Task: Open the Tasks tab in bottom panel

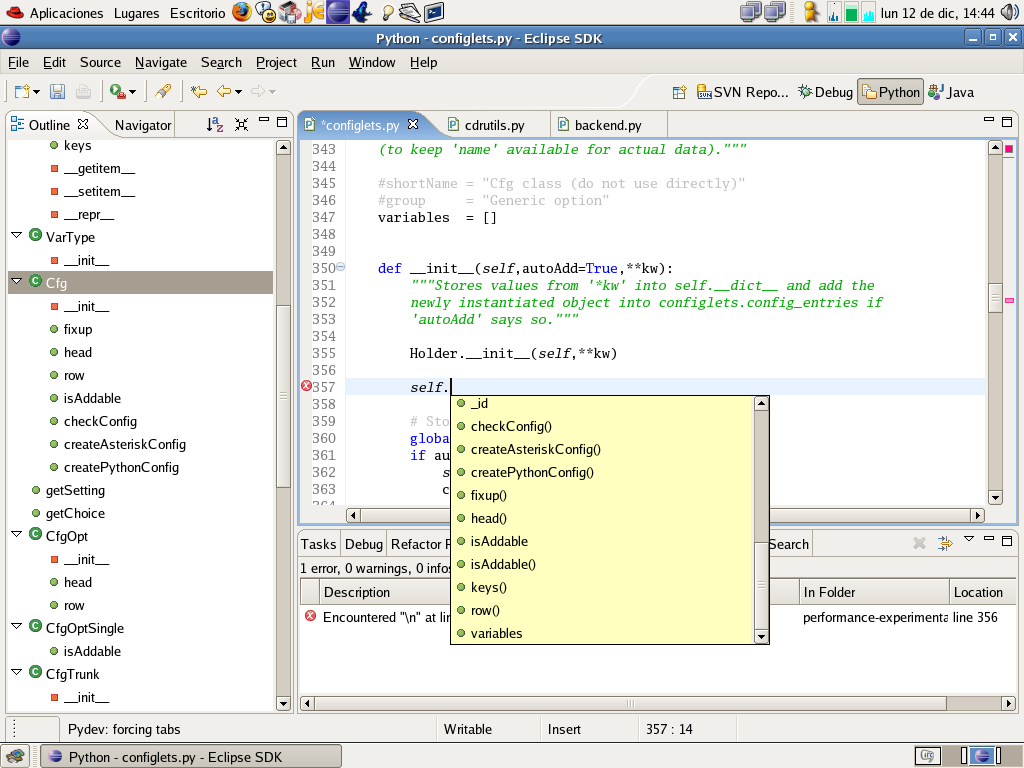Action: [x=318, y=544]
